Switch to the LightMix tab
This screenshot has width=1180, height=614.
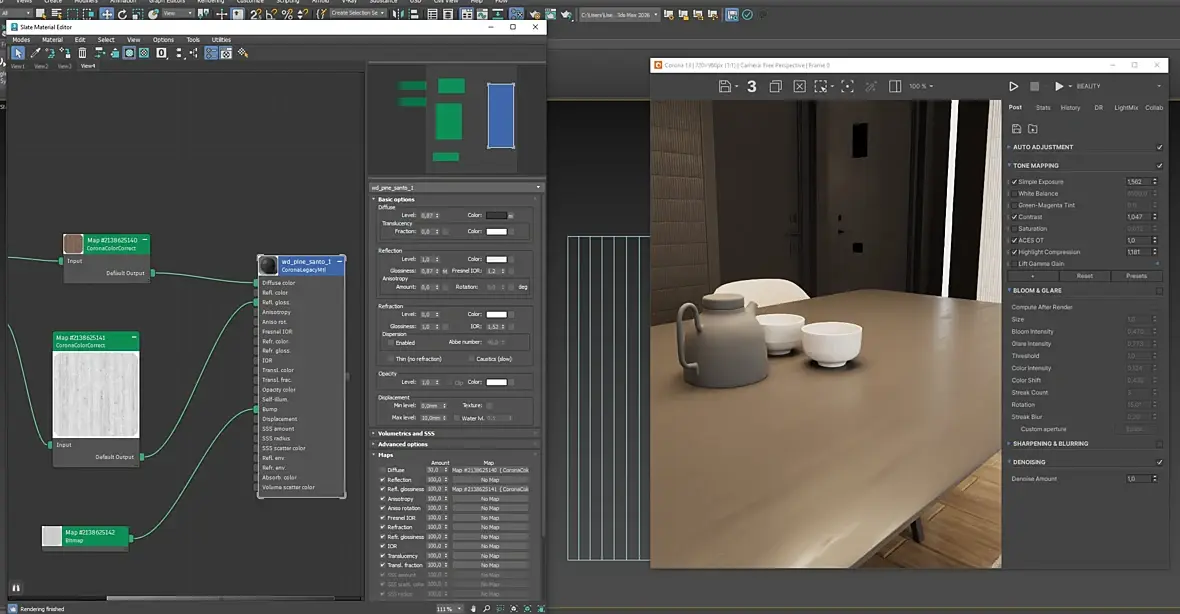1126,107
